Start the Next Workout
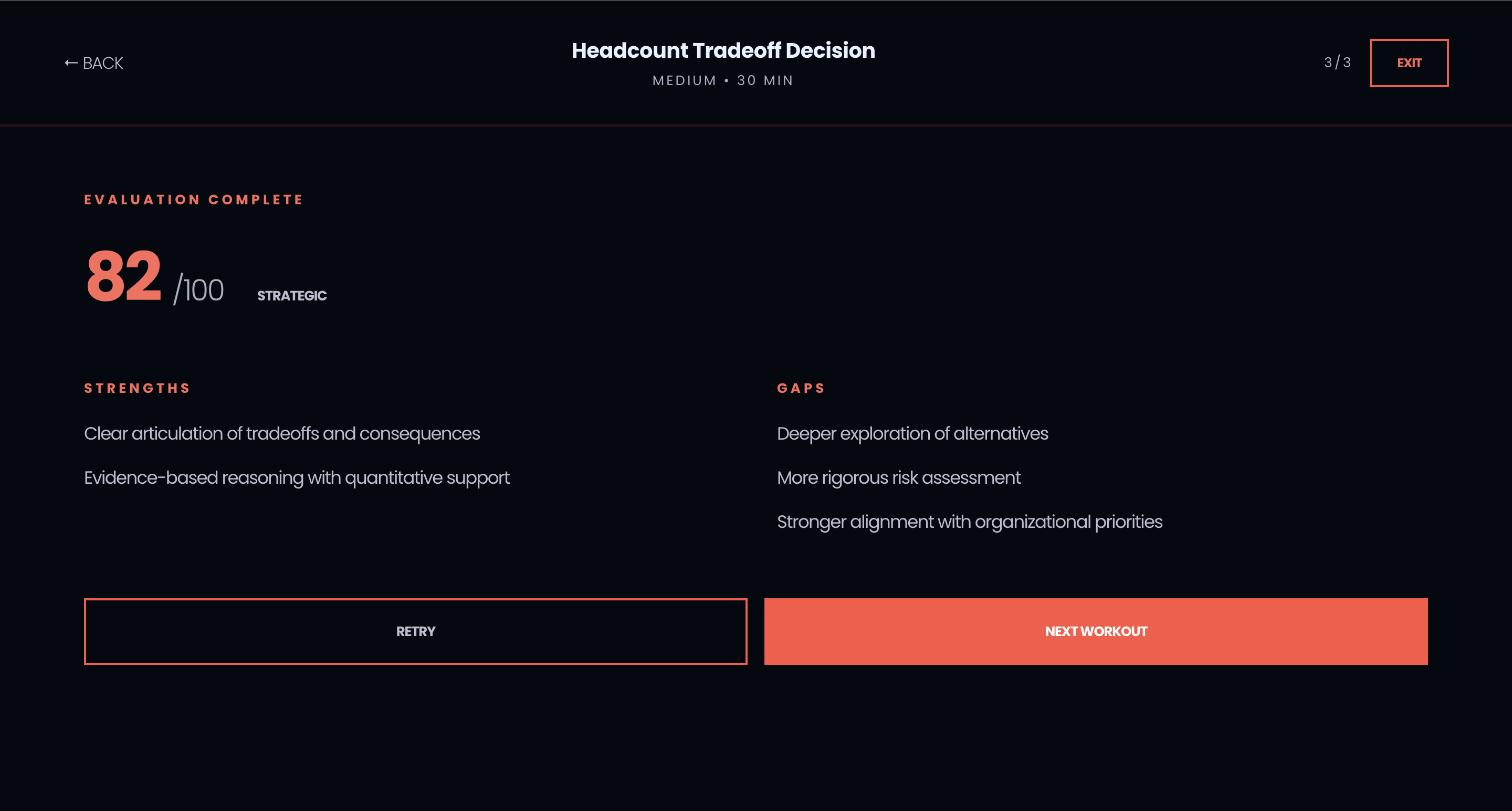1512x811 pixels. pyautogui.click(x=1095, y=631)
